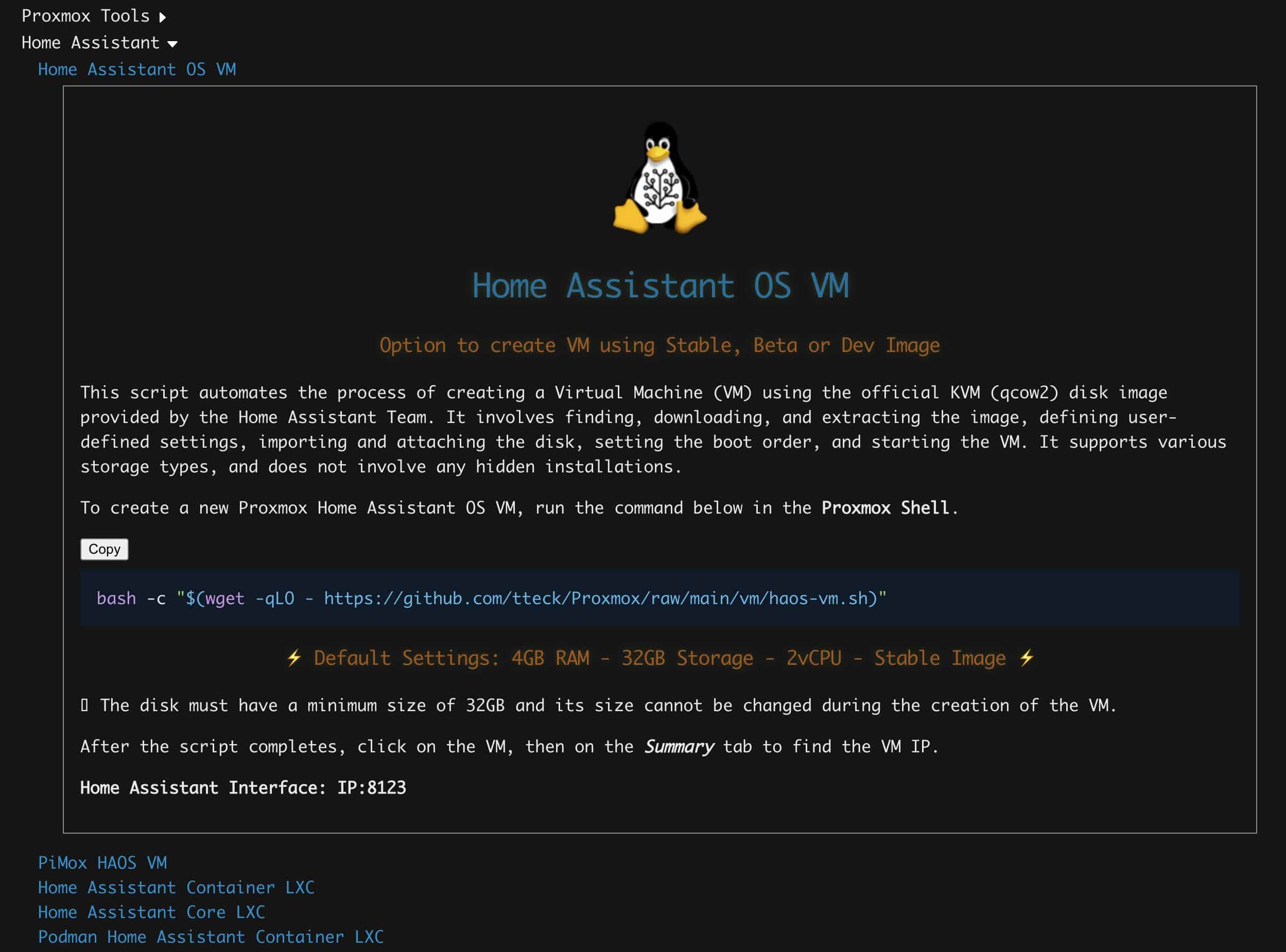
Task: Click the bold Proxmox Shell text
Action: [x=884, y=508]
